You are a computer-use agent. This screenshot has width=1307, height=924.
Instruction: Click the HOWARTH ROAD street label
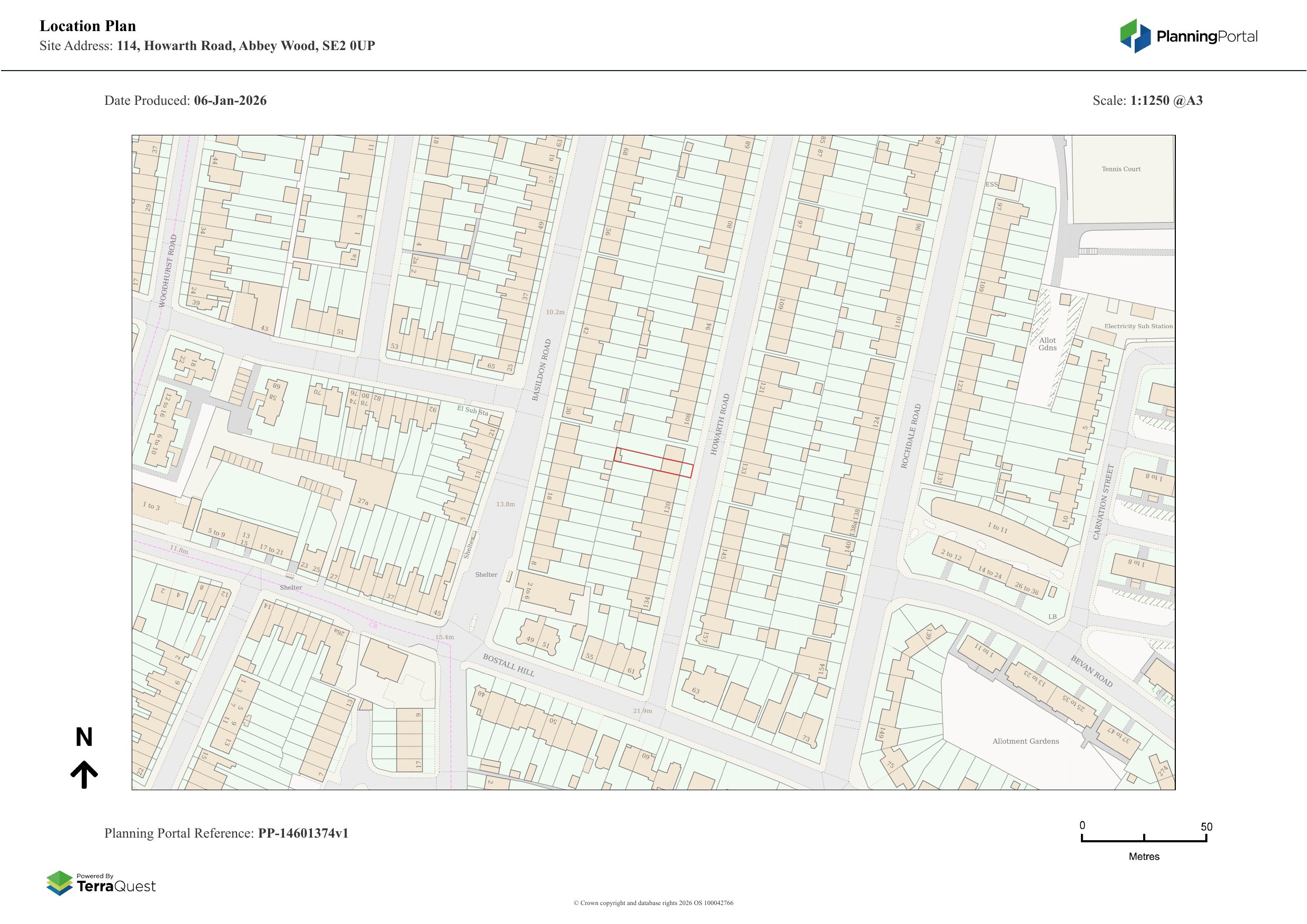[x=720, y=424]
